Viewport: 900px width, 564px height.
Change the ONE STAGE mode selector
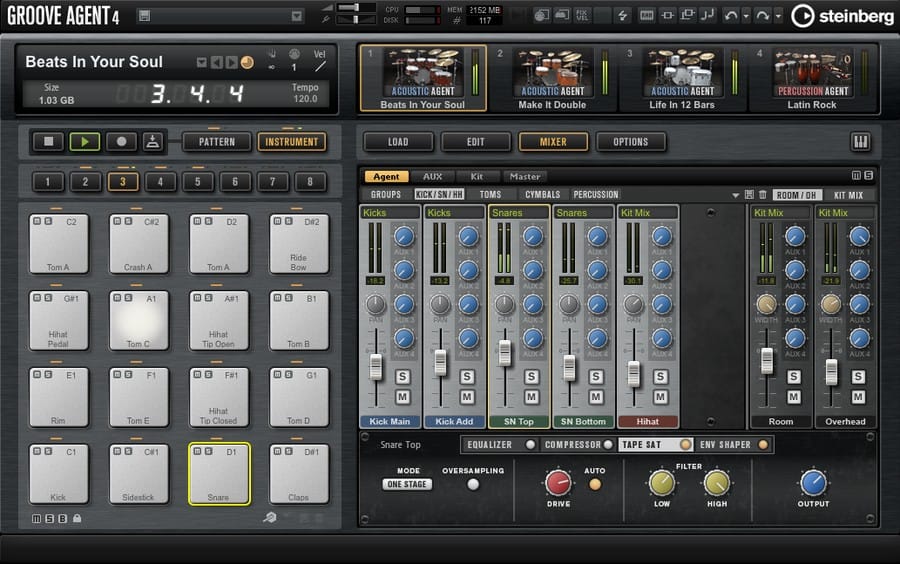click(x=407, y=484)
